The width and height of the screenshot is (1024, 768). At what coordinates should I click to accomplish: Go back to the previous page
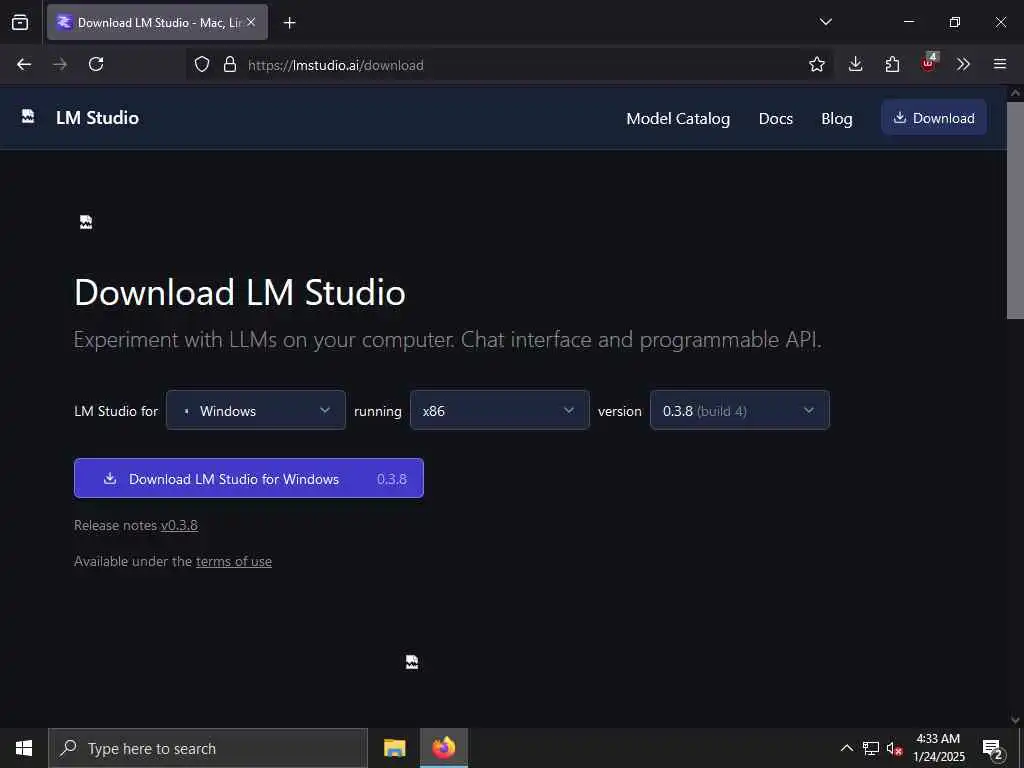click(24, 64)
